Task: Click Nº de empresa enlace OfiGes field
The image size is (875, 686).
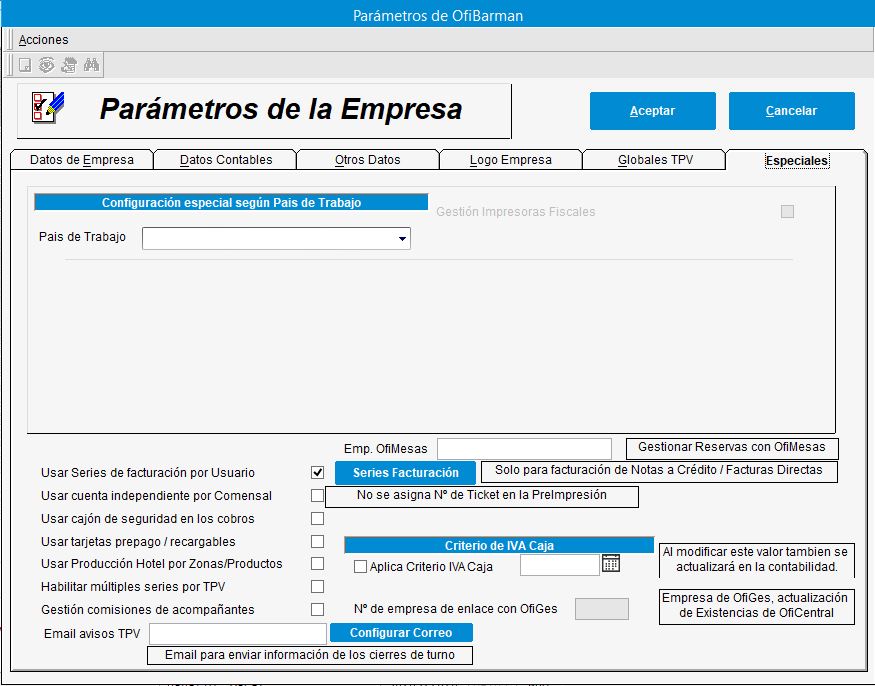Action: (602, 609)
